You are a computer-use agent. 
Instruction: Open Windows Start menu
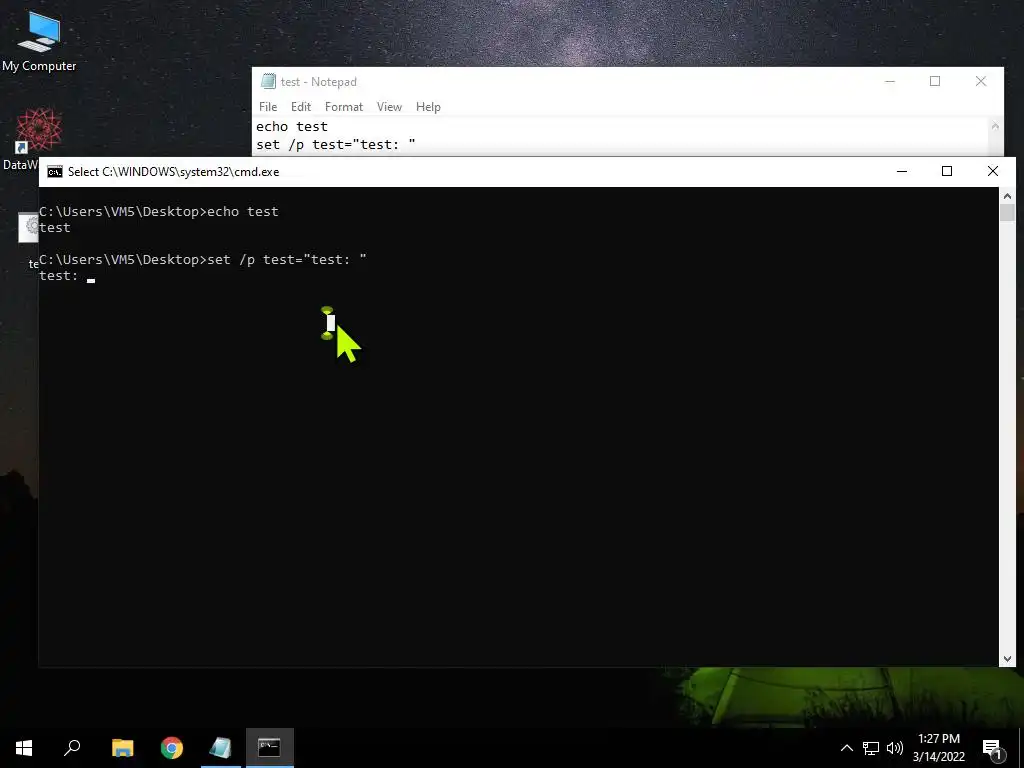click(x=24, y=748)
